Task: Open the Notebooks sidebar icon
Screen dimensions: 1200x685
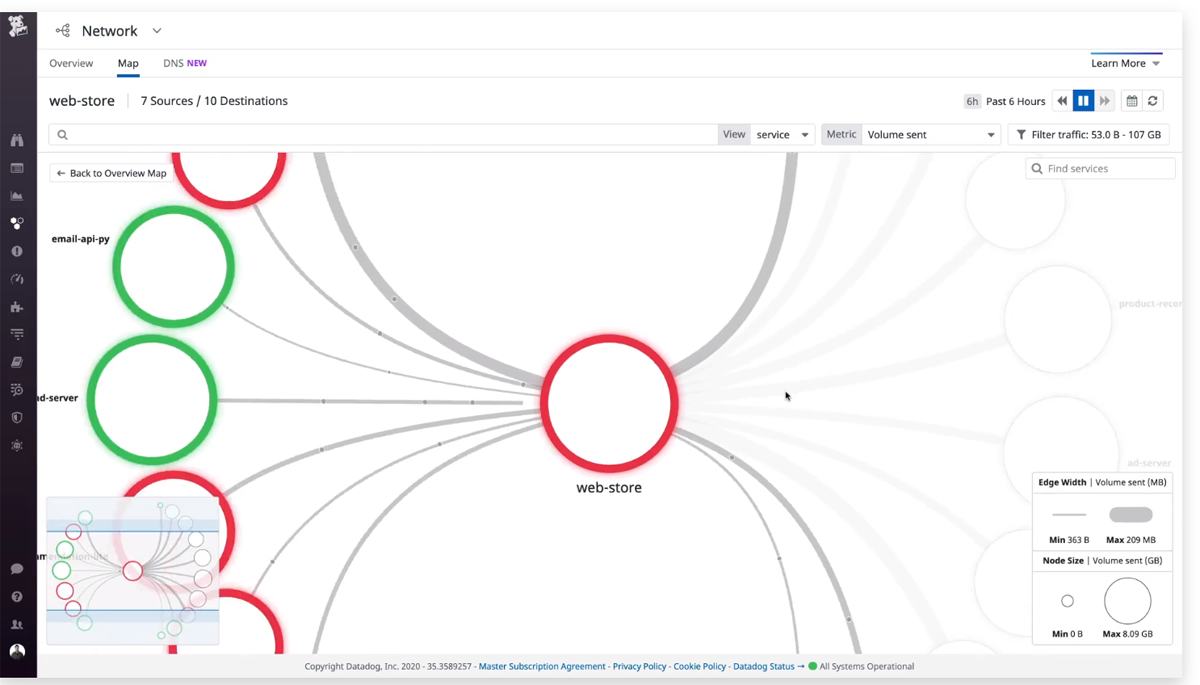Action: tap(17, 362)
